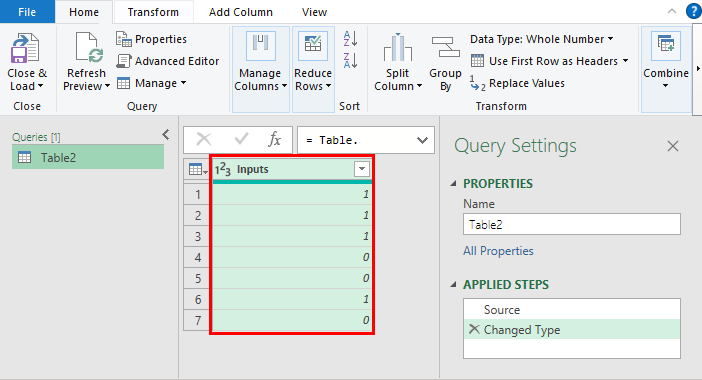Click Replace Values
702x380 pixels.
518,83
